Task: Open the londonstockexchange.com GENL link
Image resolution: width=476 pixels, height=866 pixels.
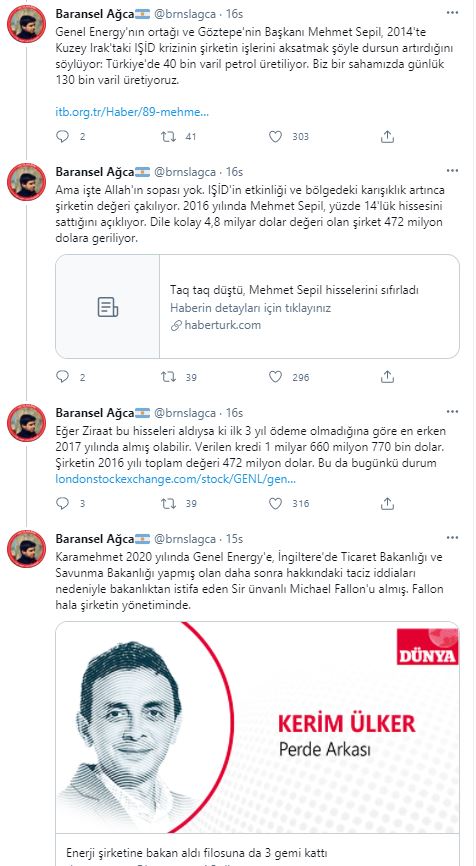Action: pos(176,478)
